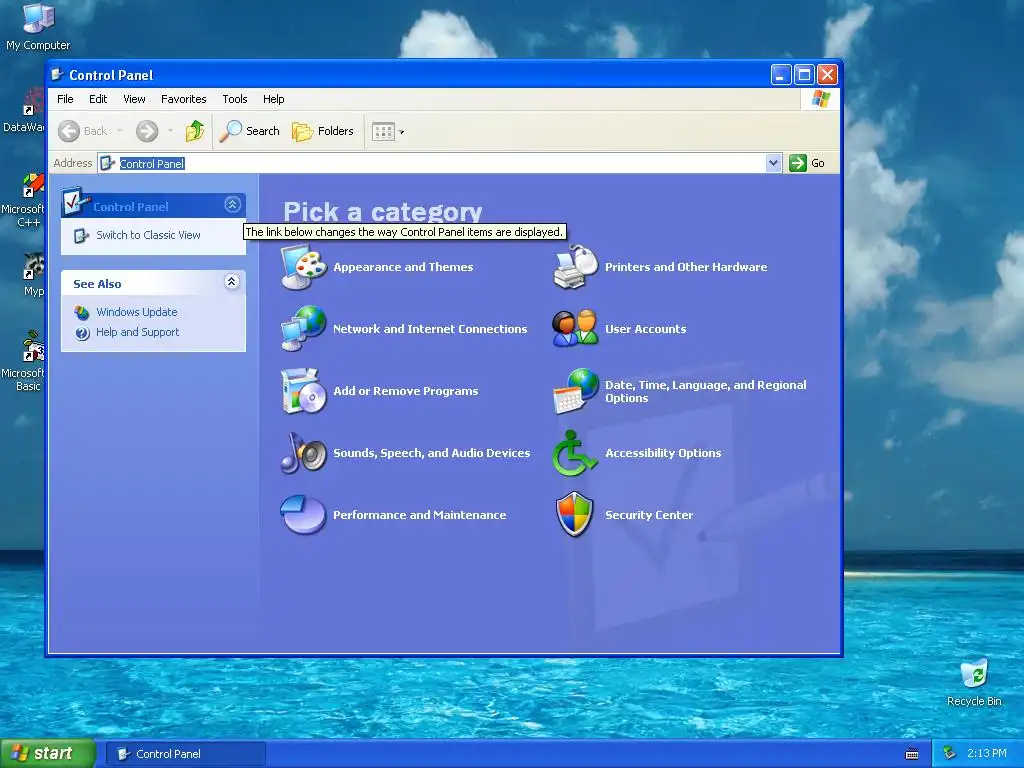Select the Myp desktop shortcut with raccoon icon
This screenshot has height=768, width=1024.
[x=33, y=274]
